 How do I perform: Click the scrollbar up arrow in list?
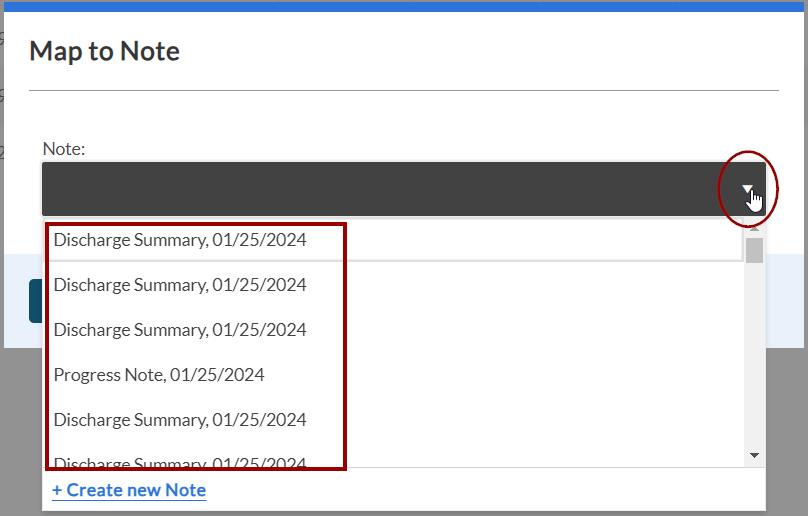point(754,229)
